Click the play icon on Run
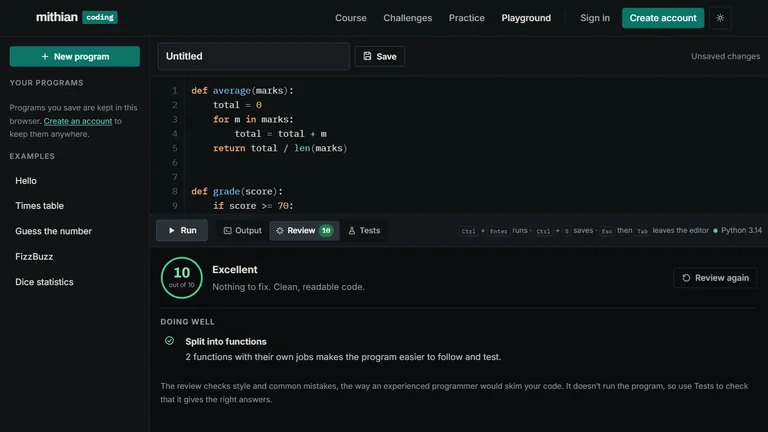Image resolution: width=768 pixels, height=432 pixels. pyautogui.click(x=171, y=230)
